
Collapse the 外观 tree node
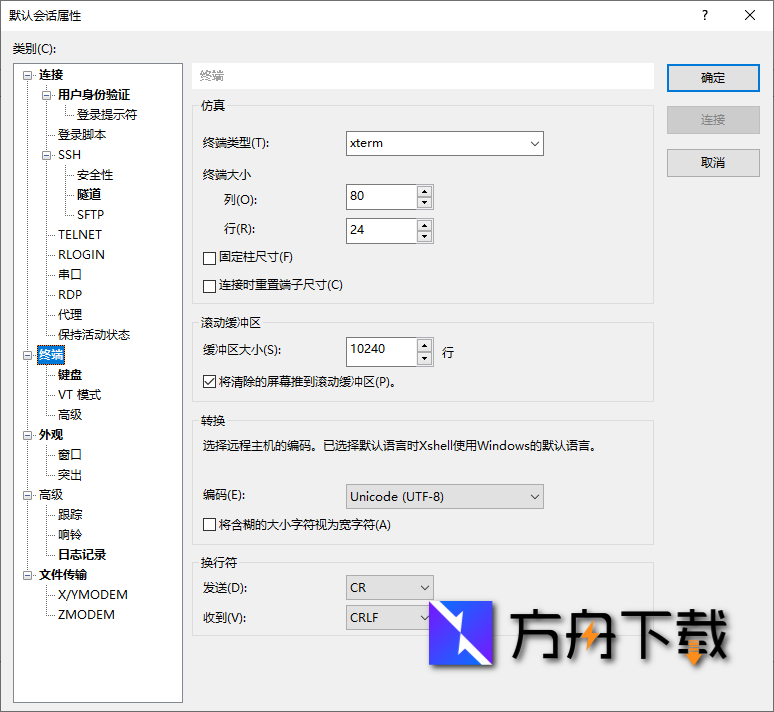(27, 435)
